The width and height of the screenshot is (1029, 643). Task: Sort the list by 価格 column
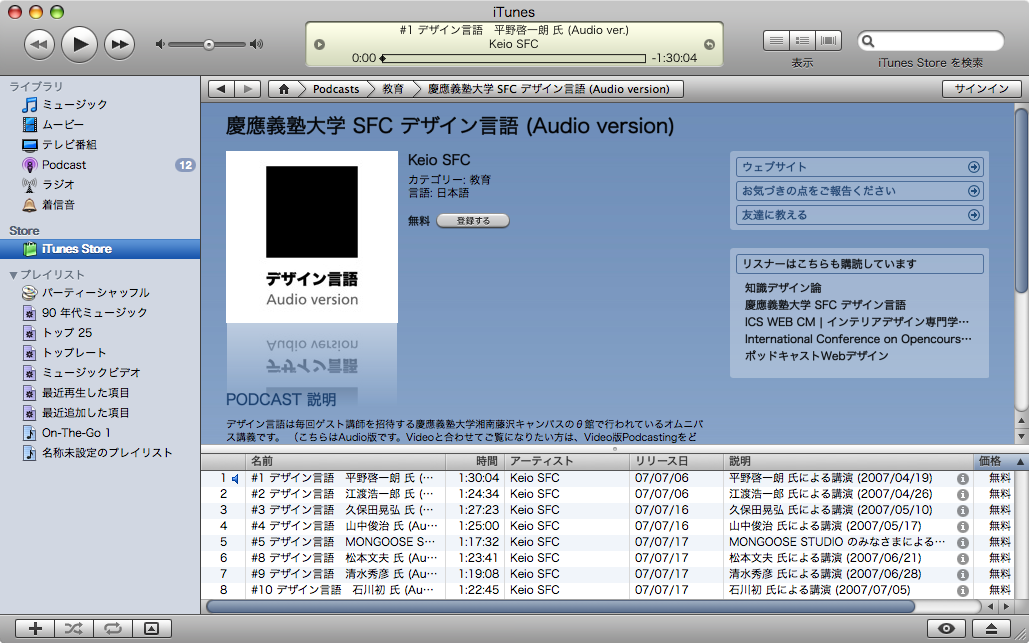[x=990, y=461]
